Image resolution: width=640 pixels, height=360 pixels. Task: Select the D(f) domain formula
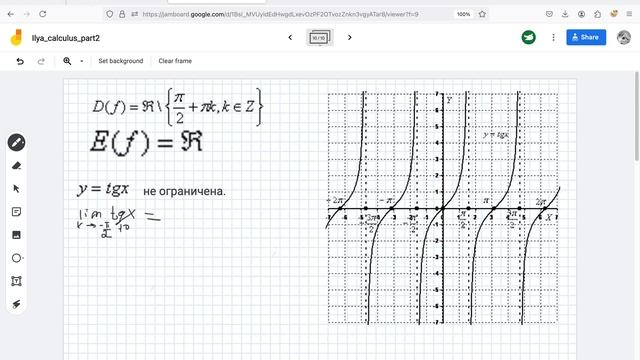click(x=178, y=107)
